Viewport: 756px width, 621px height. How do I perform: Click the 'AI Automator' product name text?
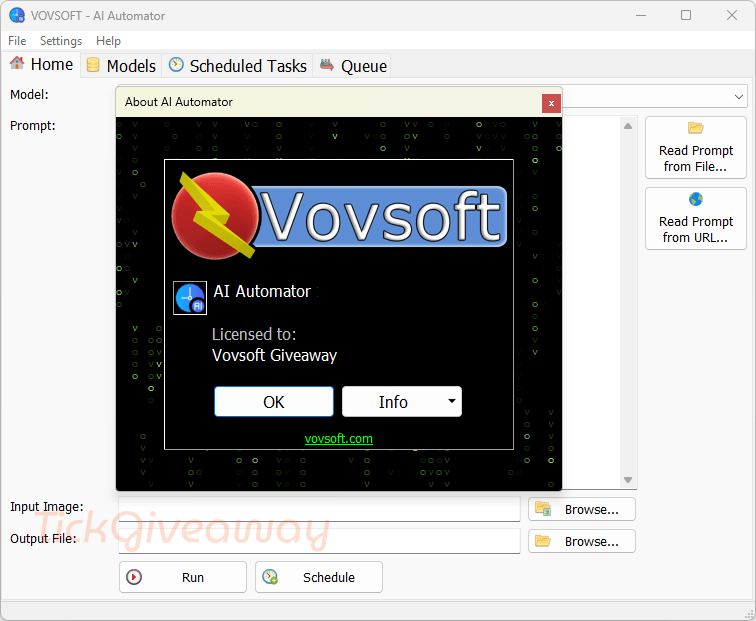[x=262, y=291]
